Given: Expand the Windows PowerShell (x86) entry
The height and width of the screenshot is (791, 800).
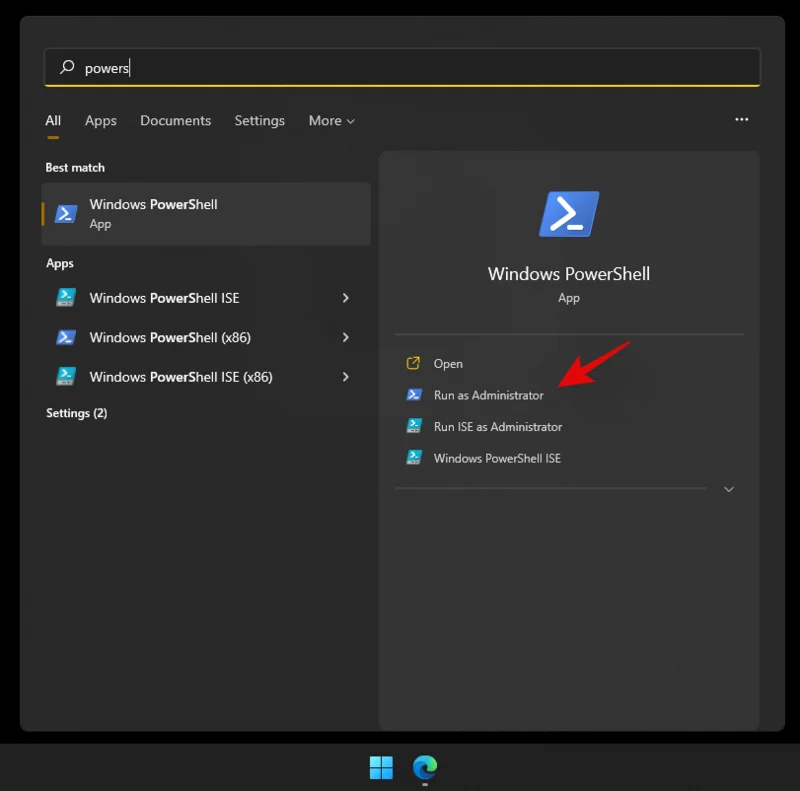Looking at the screenshot, I should click(x=345, y=337).
